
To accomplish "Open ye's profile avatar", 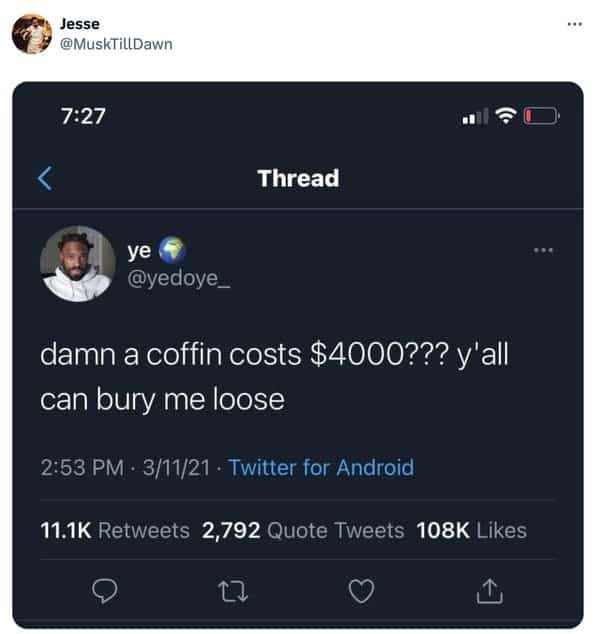I will tap(78, 264).
